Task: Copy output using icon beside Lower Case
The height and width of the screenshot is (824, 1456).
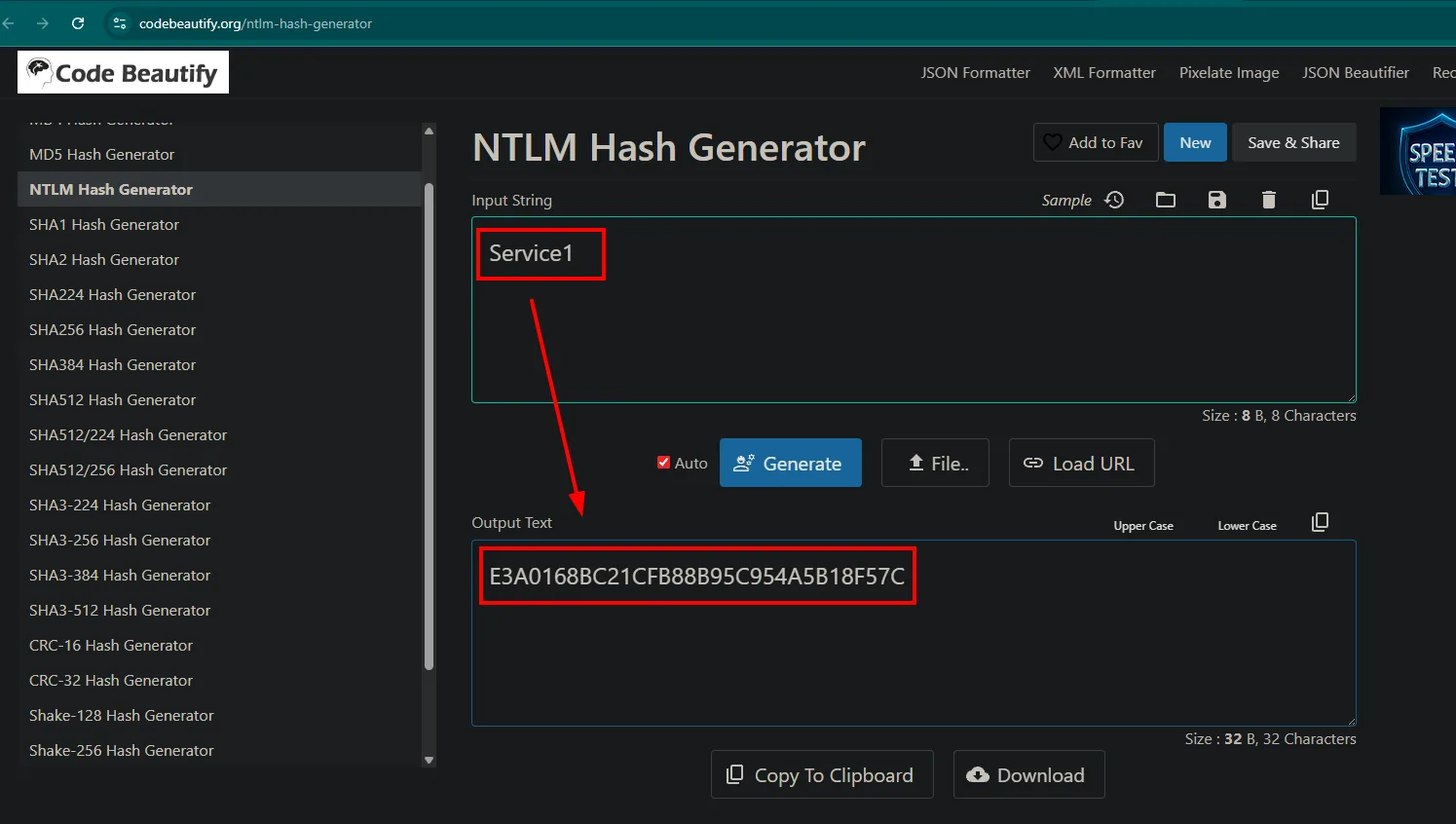Action: tap(1321, 522)
